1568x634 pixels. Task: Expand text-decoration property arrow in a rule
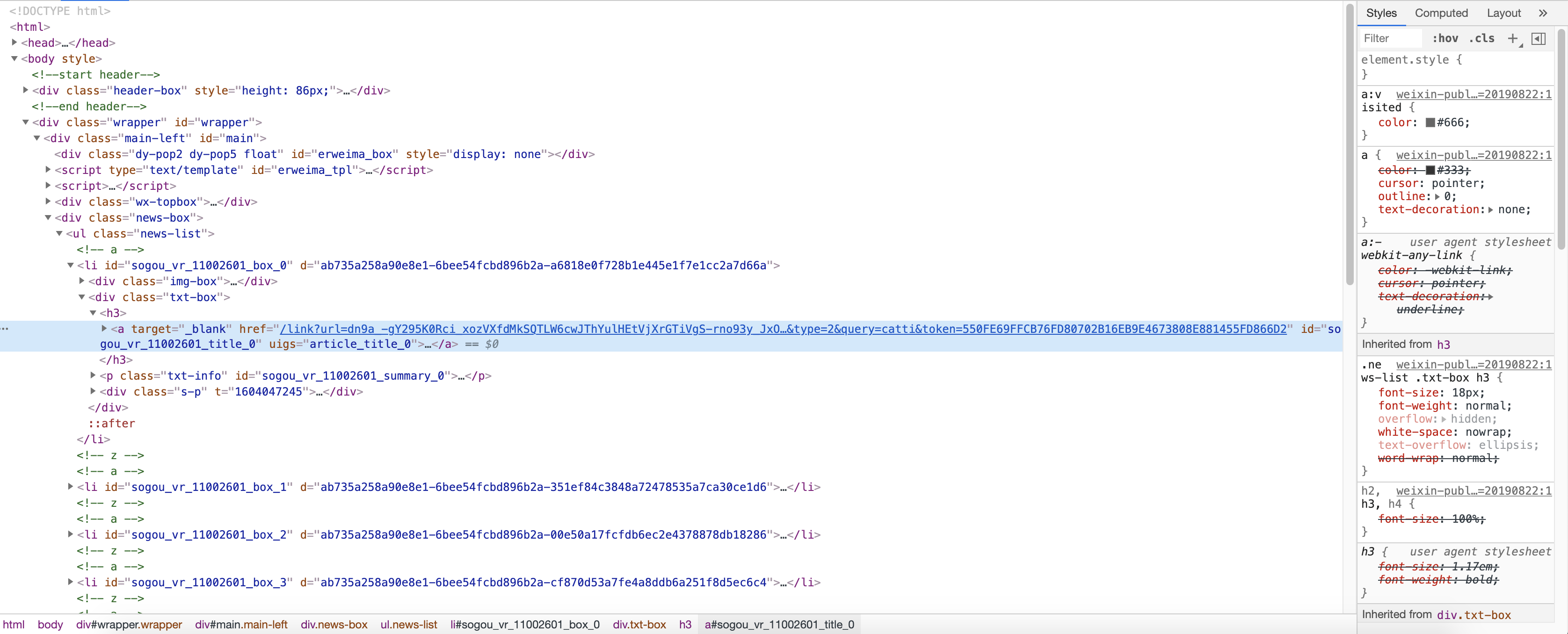tap(1490, 210)
